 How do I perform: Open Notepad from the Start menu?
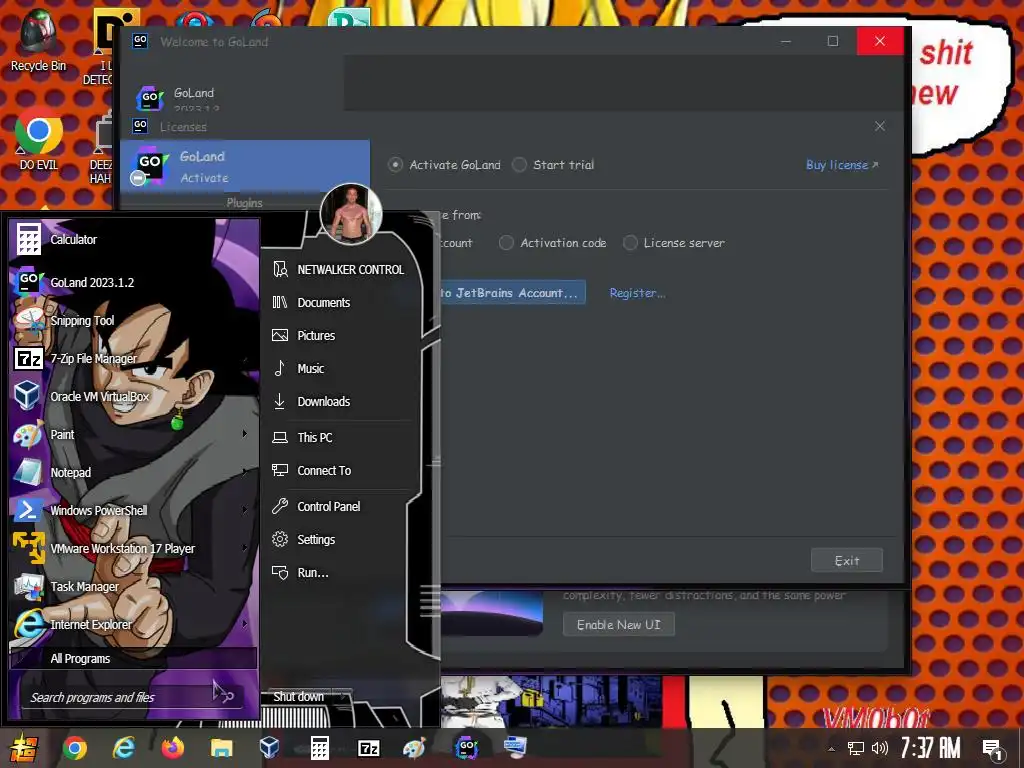pos(134,472)
